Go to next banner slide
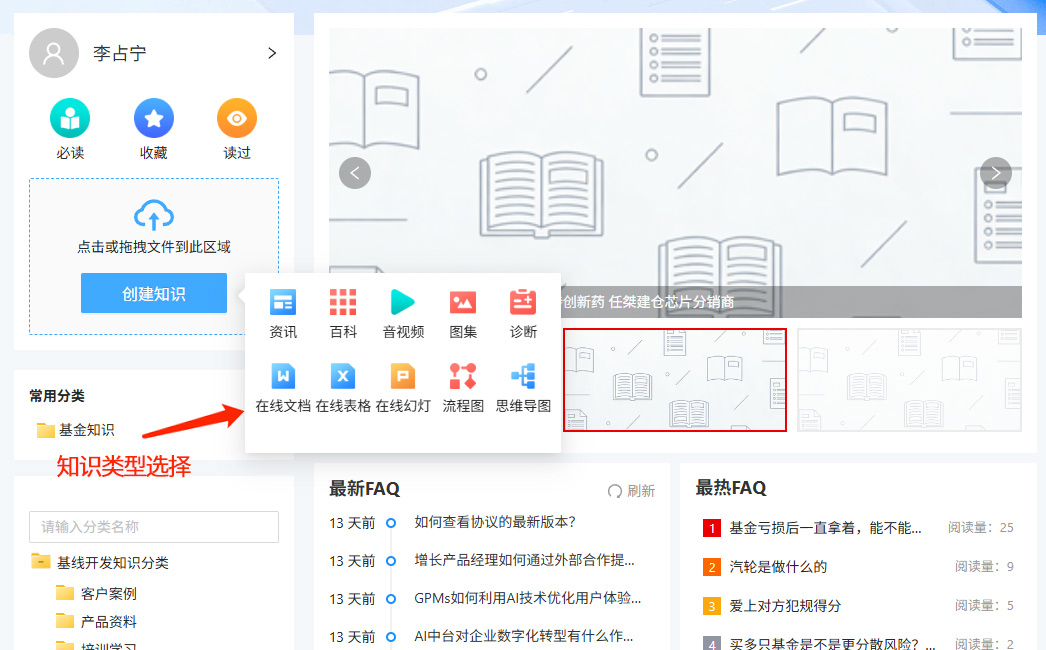This screenshot has width=1046, height=650. tap(996, 174)
